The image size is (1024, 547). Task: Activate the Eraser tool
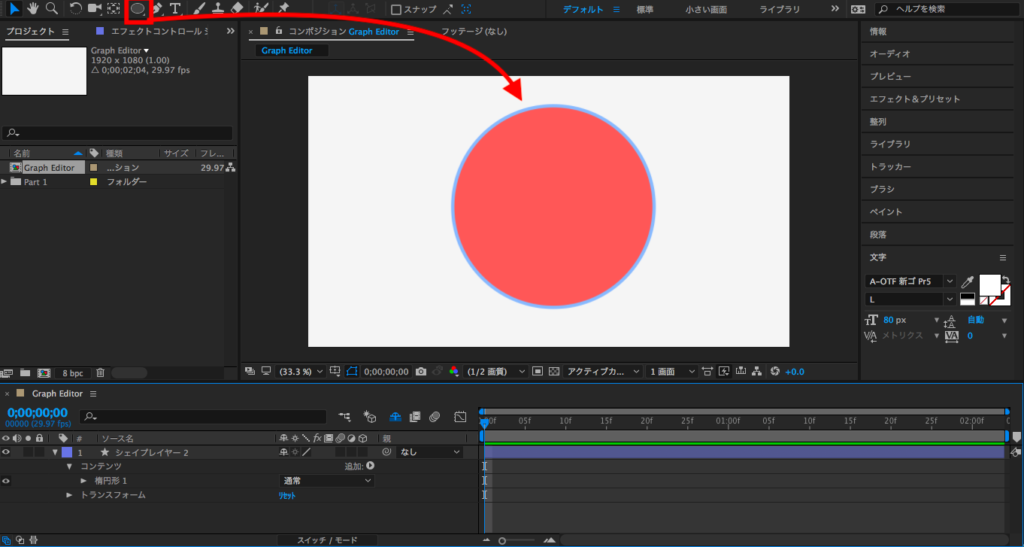(x=237, y=9)
